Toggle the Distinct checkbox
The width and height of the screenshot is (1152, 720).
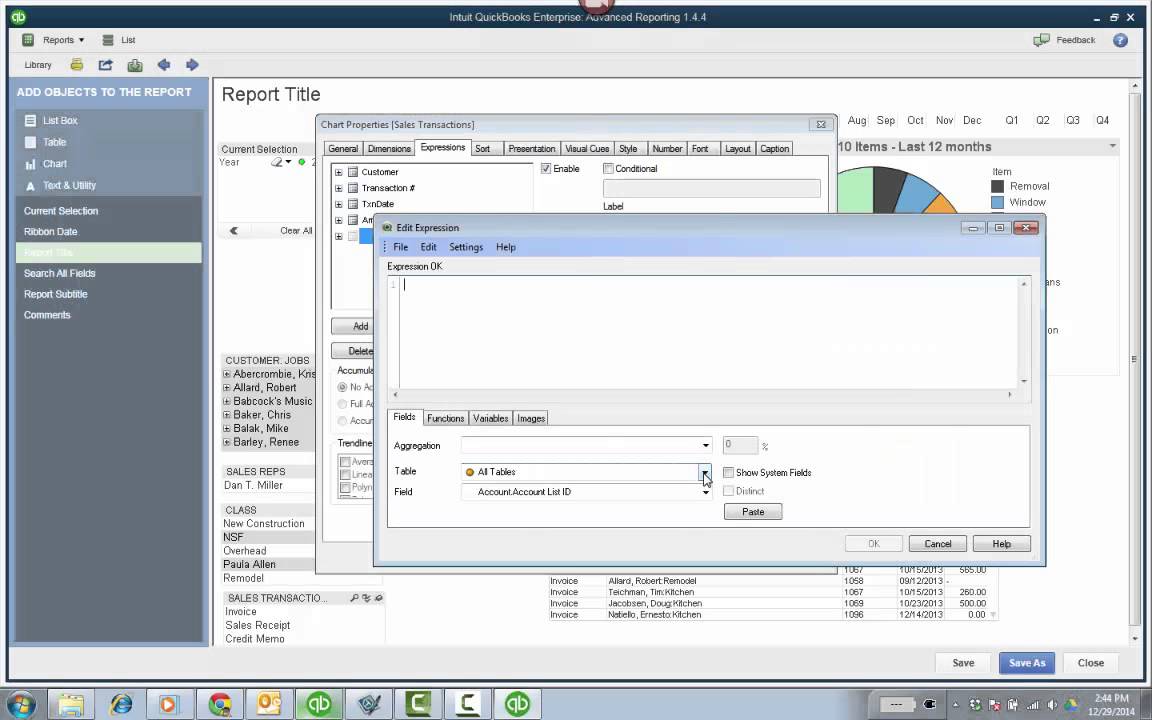click(x=729, y=491)
